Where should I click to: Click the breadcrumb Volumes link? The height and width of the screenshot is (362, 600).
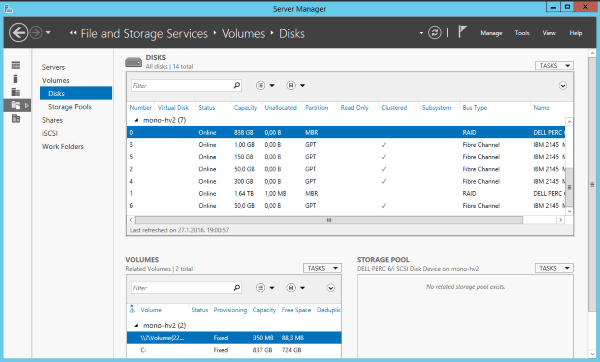[243, 34]
